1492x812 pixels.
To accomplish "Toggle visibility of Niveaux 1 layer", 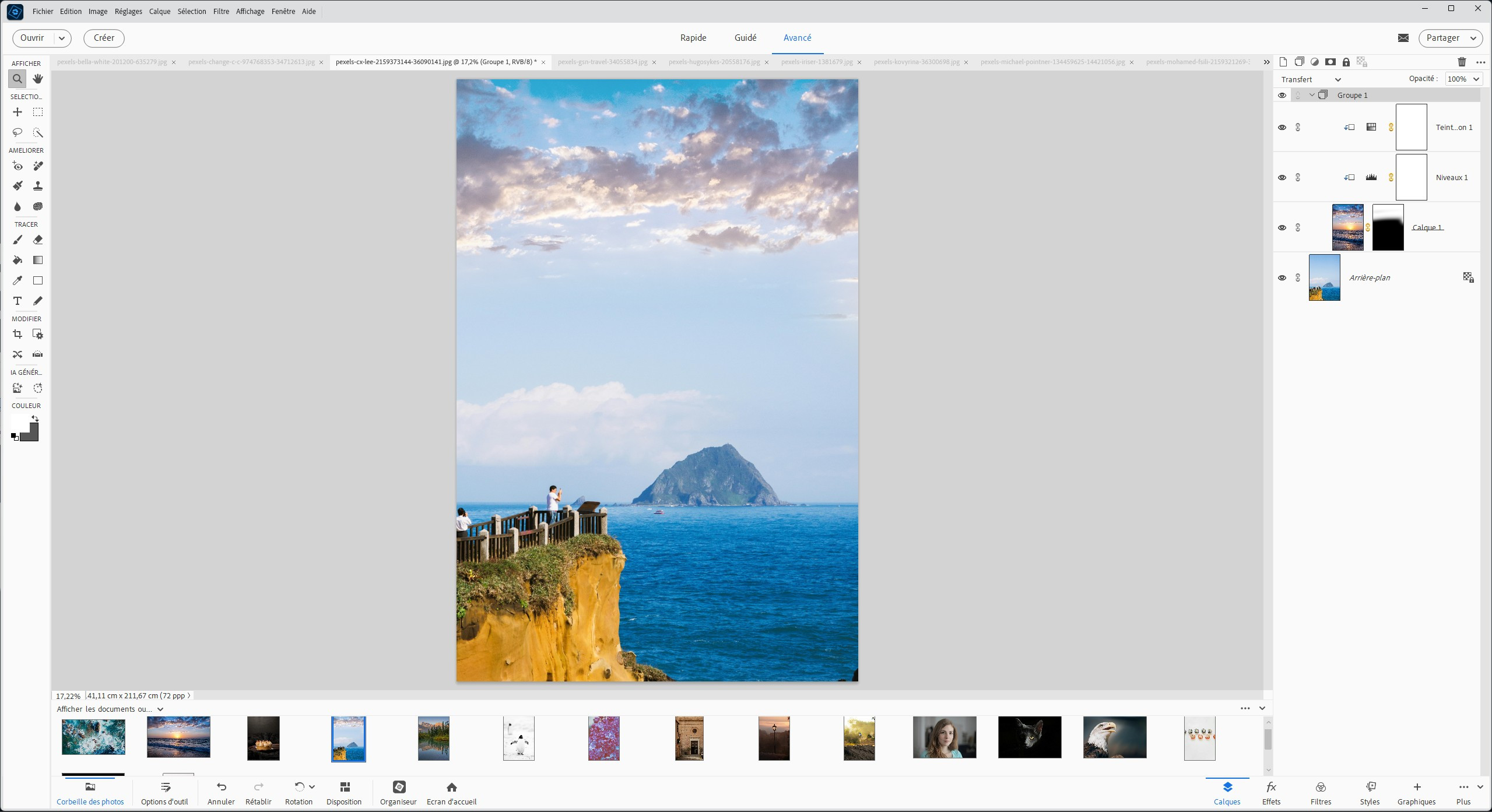I will (1282, 177).
